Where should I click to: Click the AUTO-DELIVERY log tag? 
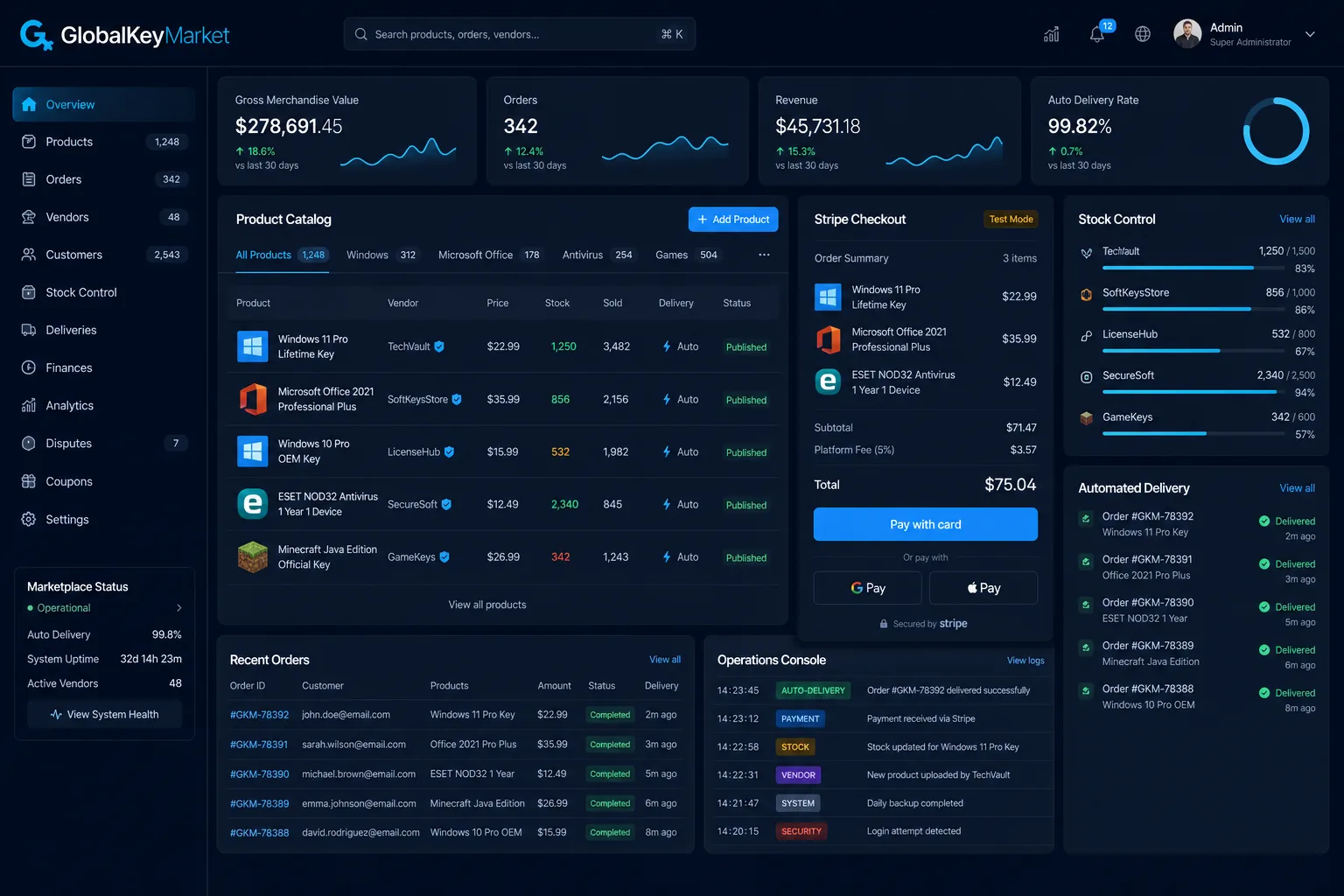point(813,690)
